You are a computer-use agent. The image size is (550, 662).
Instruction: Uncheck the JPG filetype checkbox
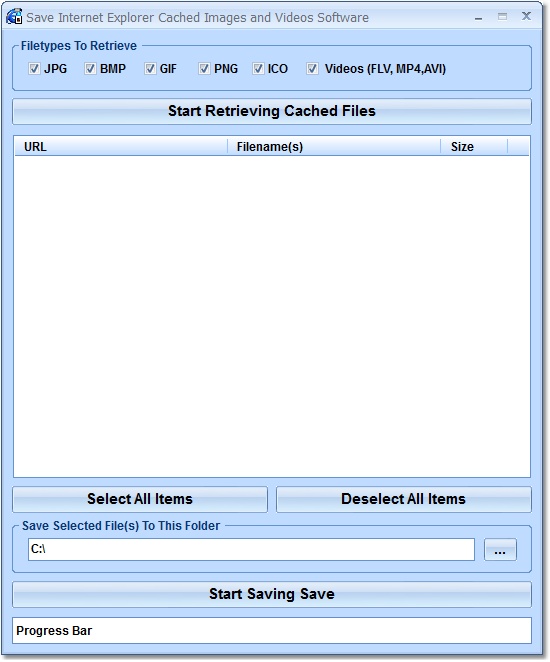34,68
